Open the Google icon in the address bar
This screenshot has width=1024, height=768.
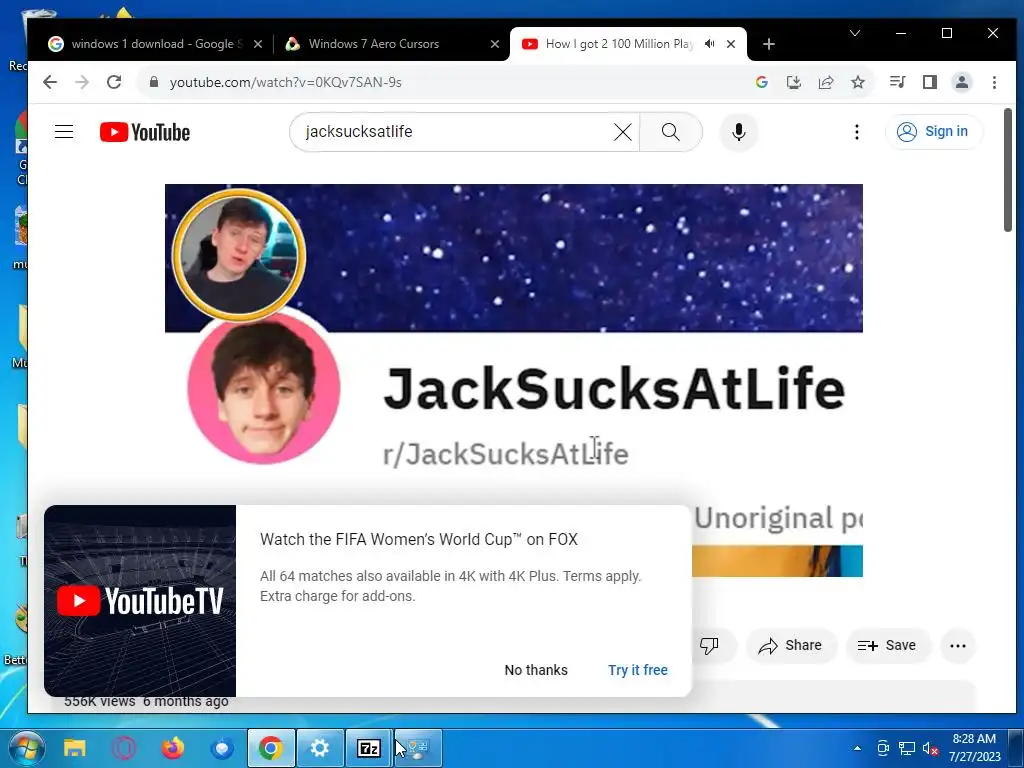[761, 82]
